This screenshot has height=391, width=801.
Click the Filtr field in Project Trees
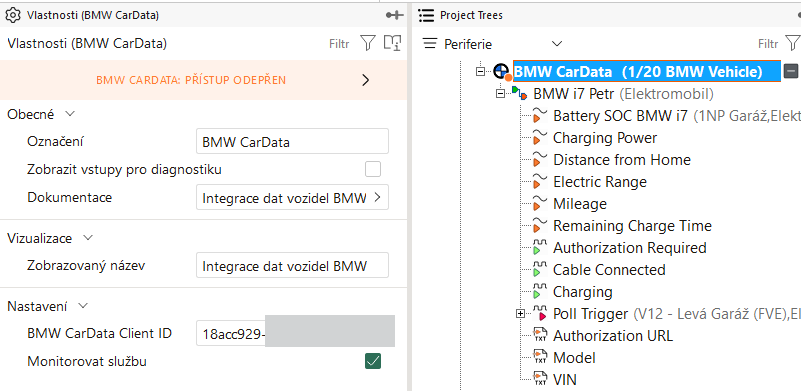(768, 44)
